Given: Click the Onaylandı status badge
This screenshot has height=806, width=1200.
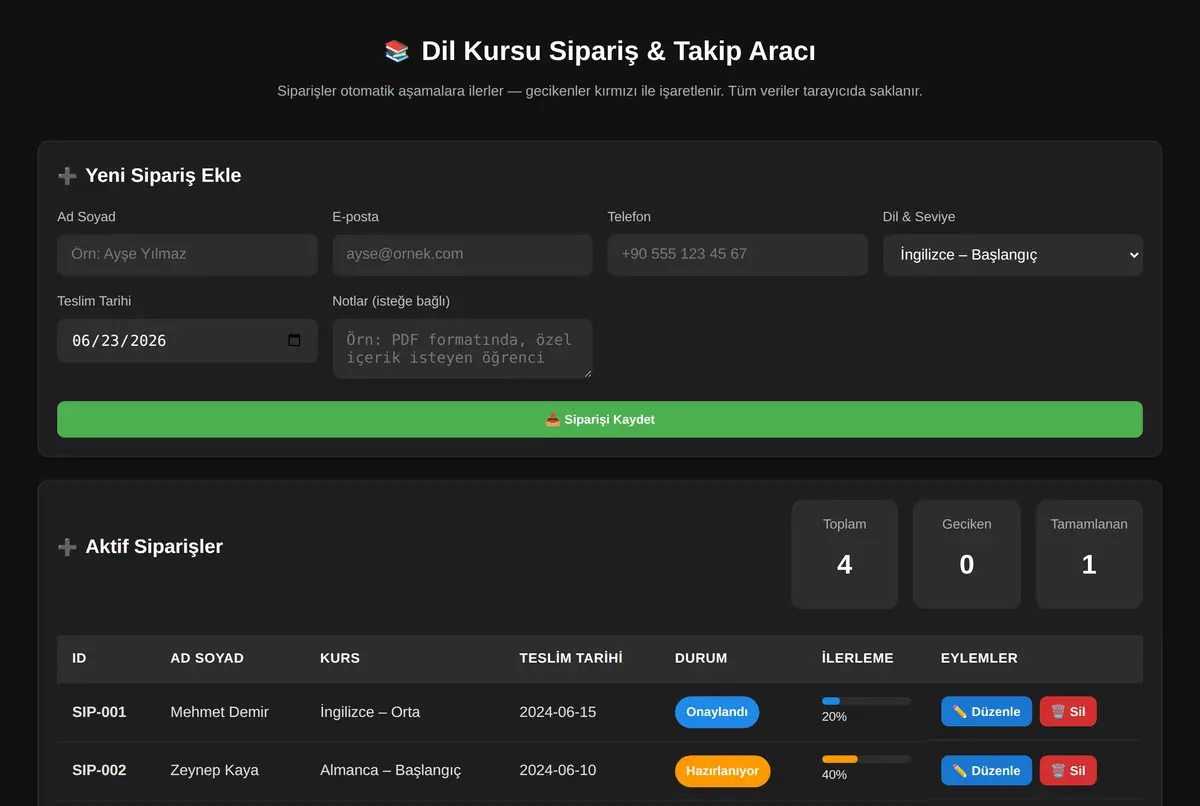Looking at the screenshot, I should (x=717, y=712).
